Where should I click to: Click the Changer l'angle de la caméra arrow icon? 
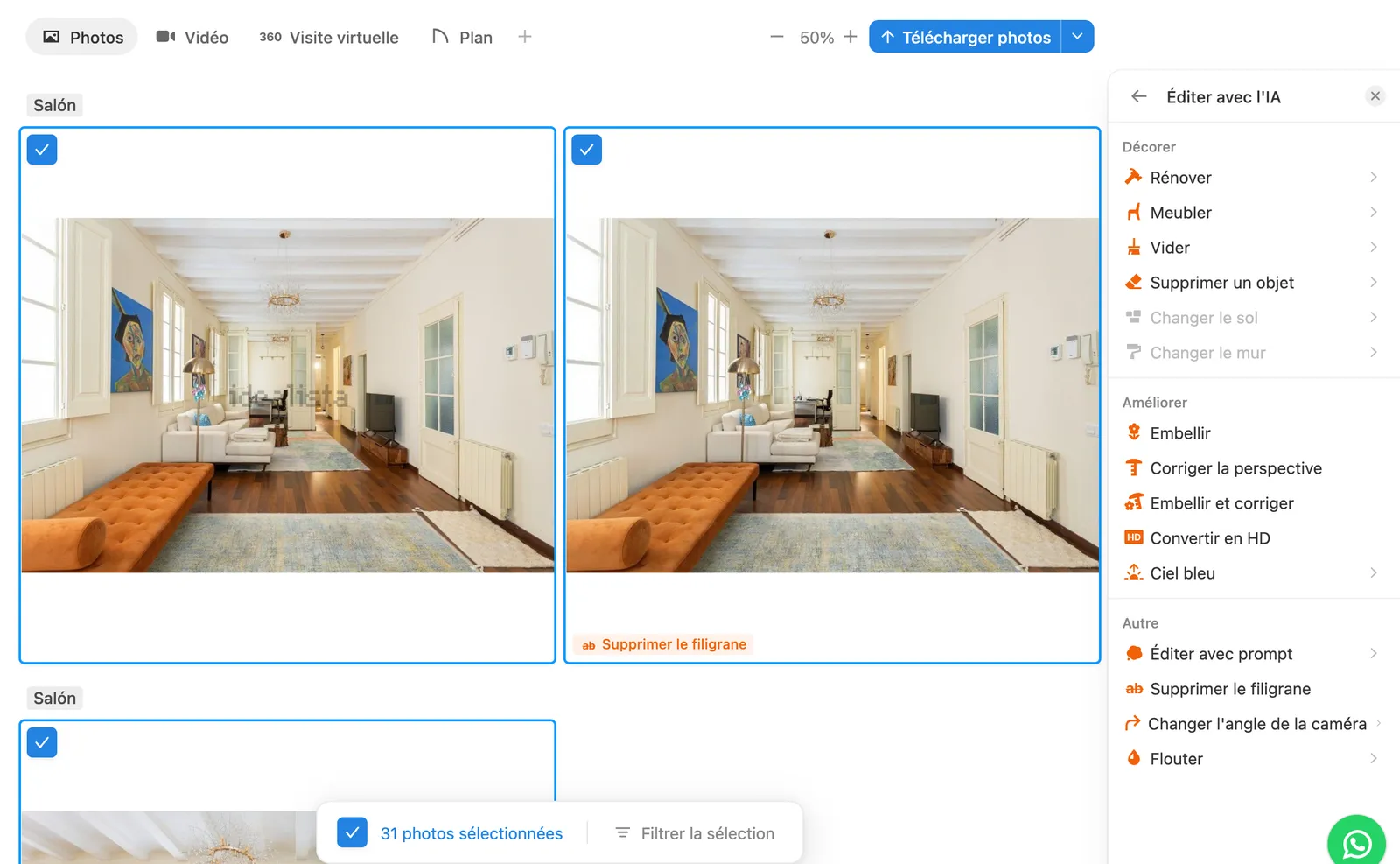[x=1131, y=723]
